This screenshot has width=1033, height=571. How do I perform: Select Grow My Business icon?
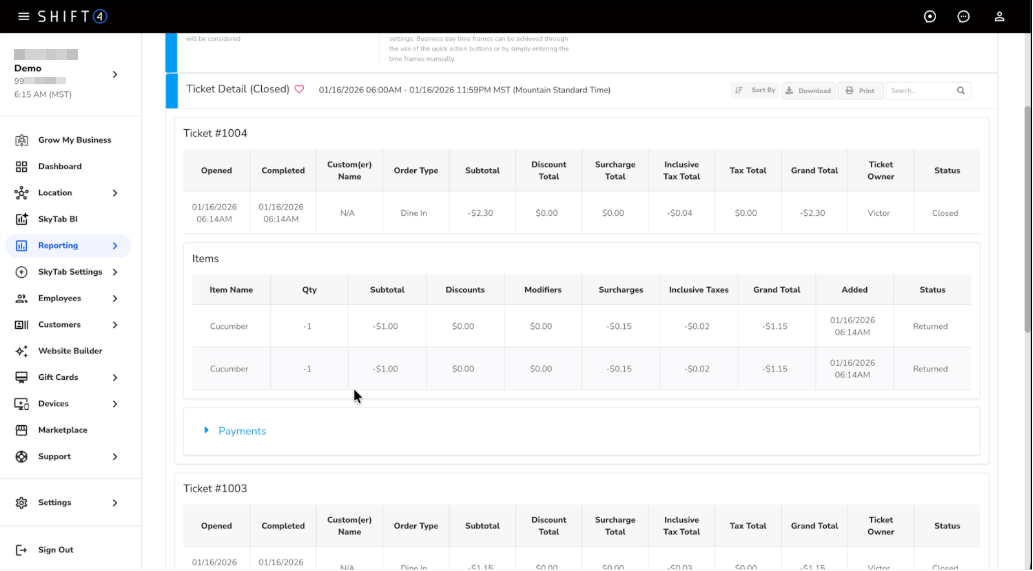21,140
